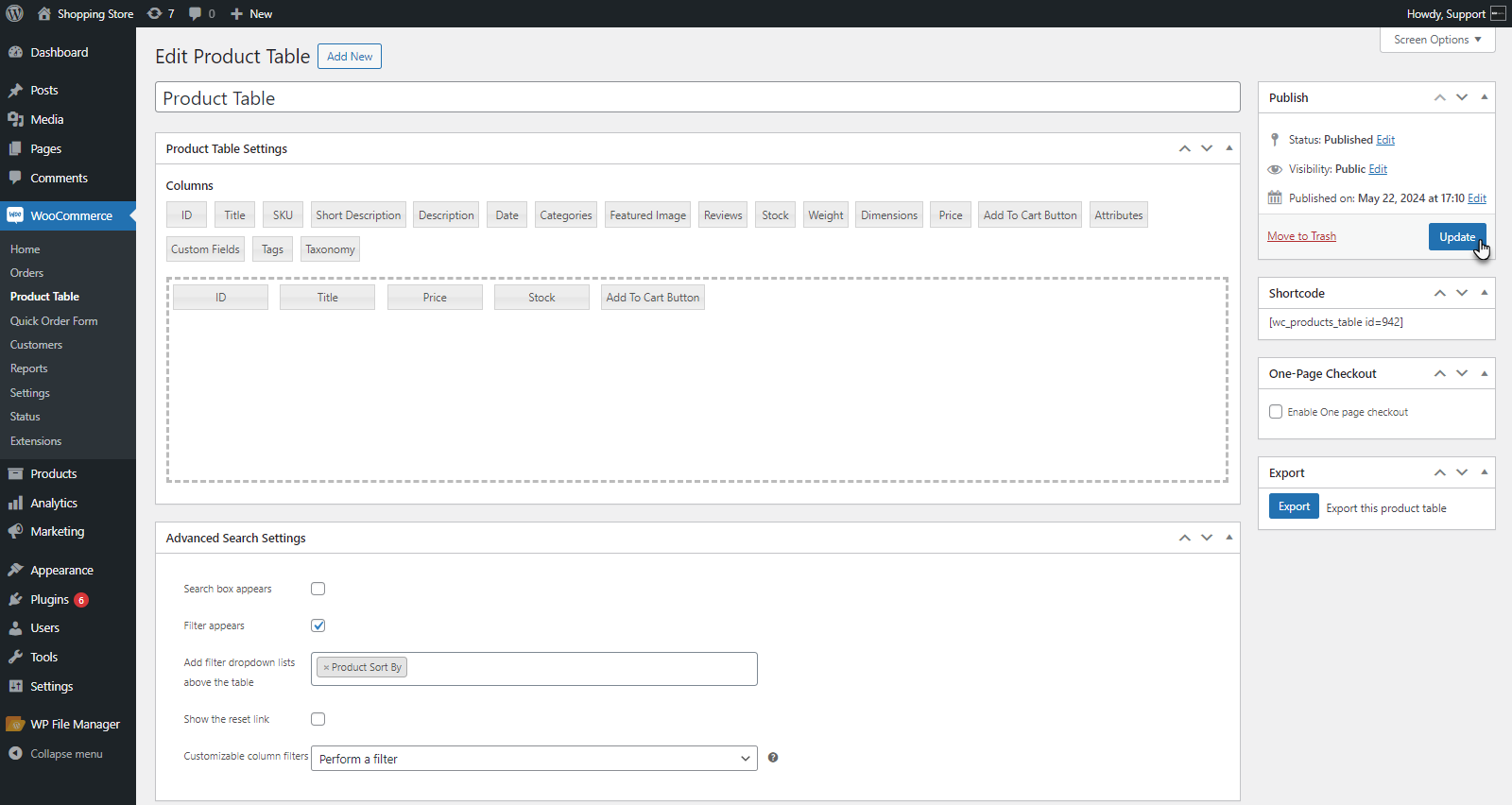The width and height of the screenshot is (1512, 805).
Task: Collapse the Export panel
Action: point(1485,472)
